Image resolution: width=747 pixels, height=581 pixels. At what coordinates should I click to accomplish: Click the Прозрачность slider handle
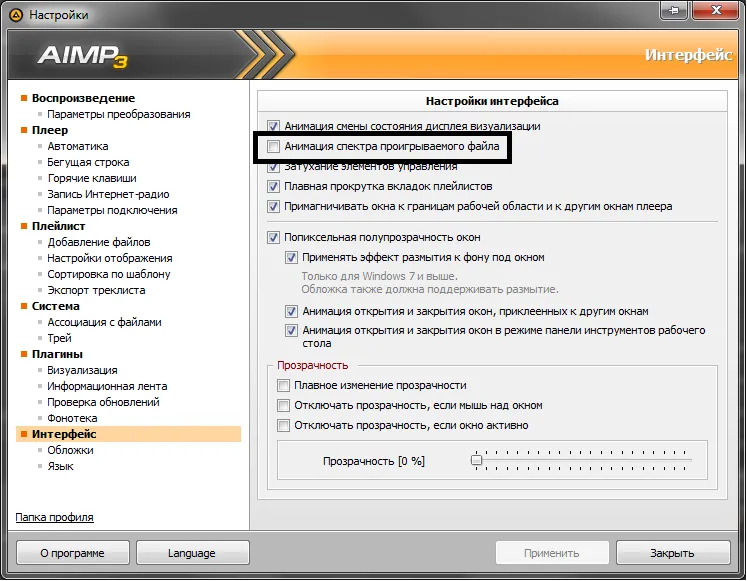coord(476,460)
